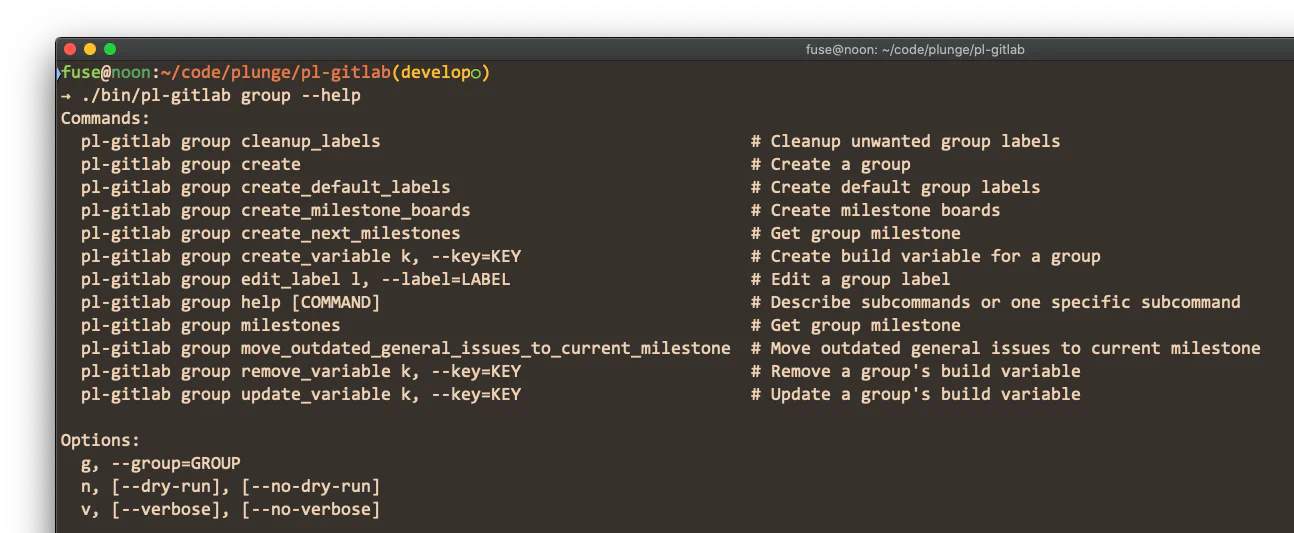Click the 'create_next_milestones' command

[351, 234]
